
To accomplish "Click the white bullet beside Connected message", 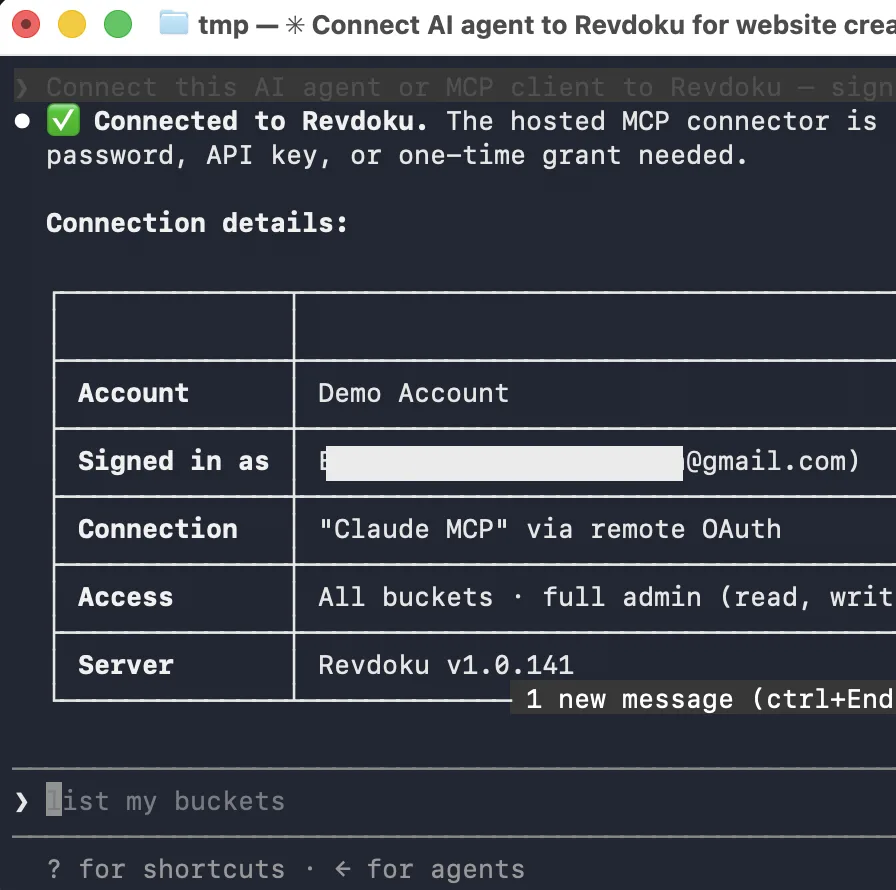I will tap(22, 121).
